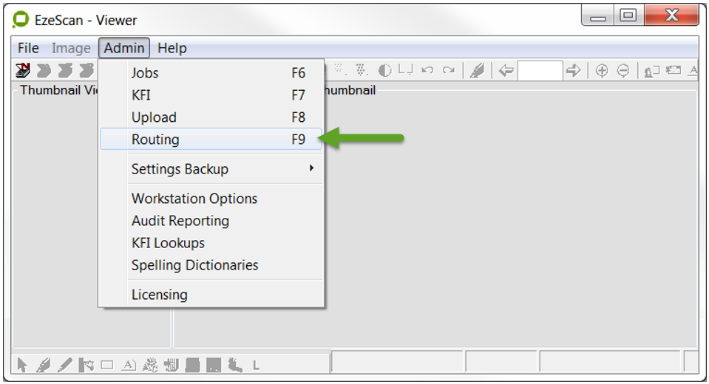Image resolution: width=709 pixels, height=384 pixels.
Task: Click the half-circle contrast icon
Action: pyautogui.click(x=385, y=70)
